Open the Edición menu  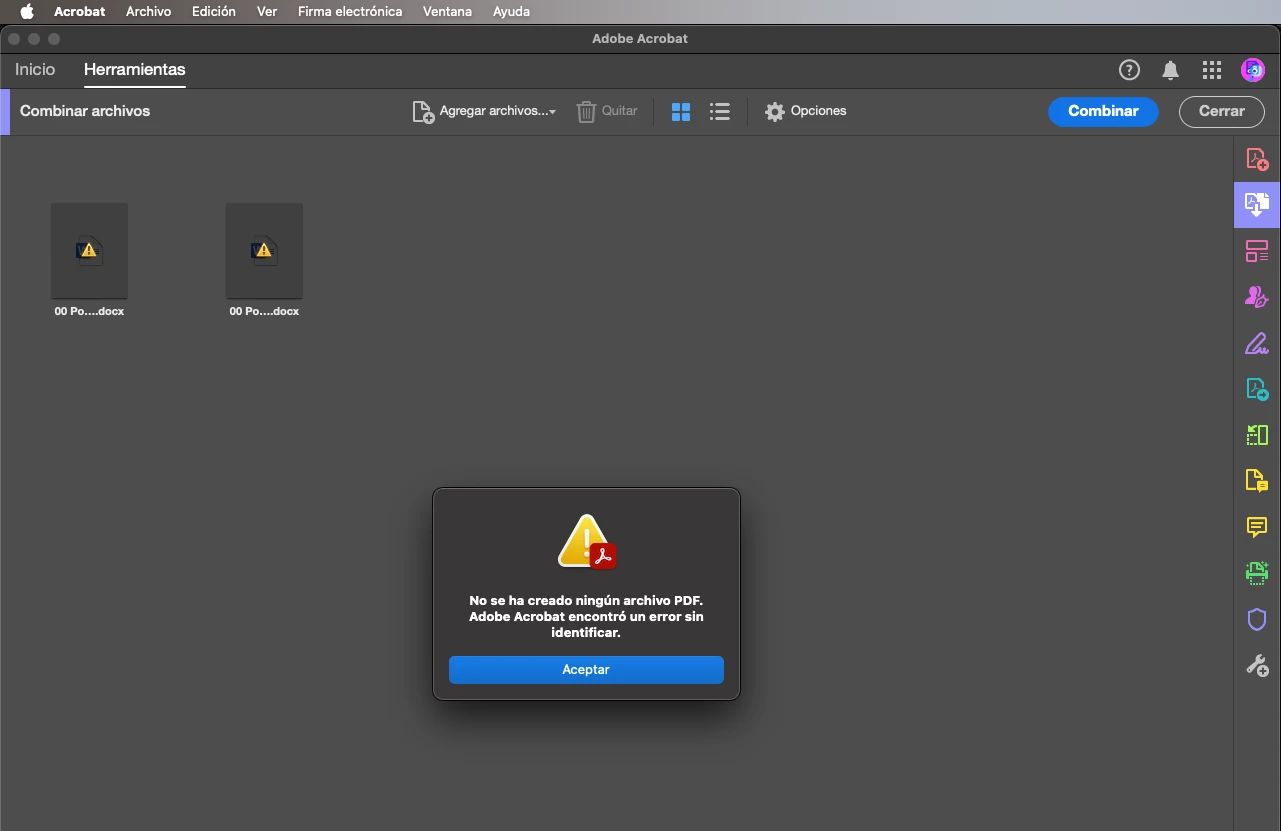(214, 12)
